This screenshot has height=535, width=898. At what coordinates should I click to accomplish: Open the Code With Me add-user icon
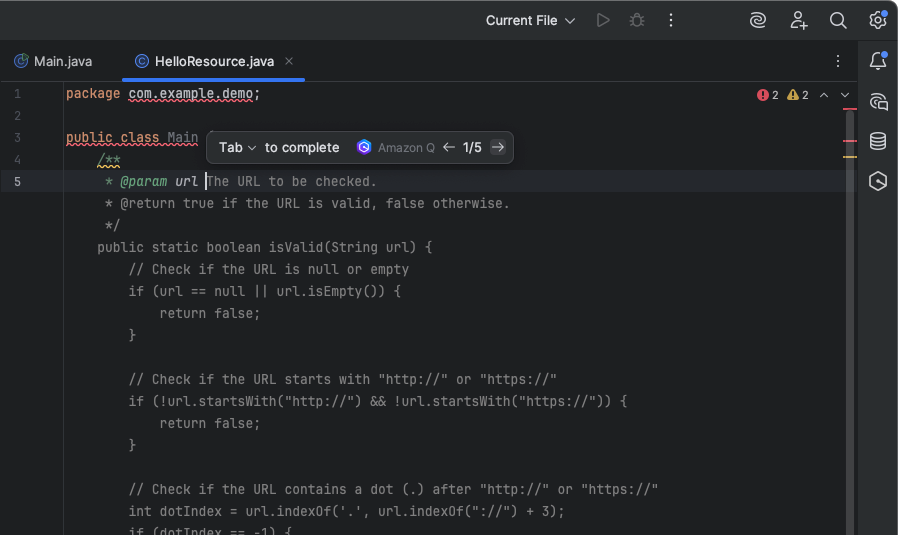[798, 20]
